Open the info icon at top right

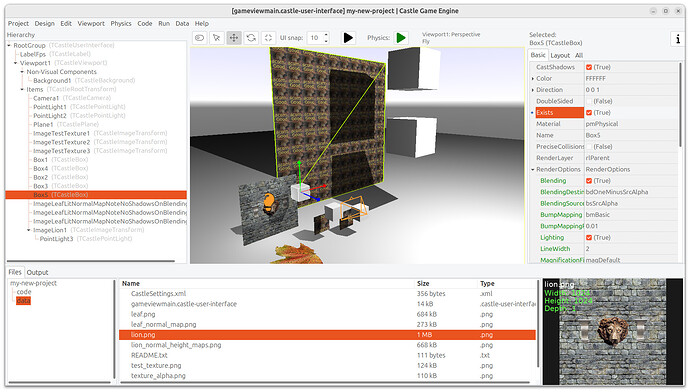[678, 39]
